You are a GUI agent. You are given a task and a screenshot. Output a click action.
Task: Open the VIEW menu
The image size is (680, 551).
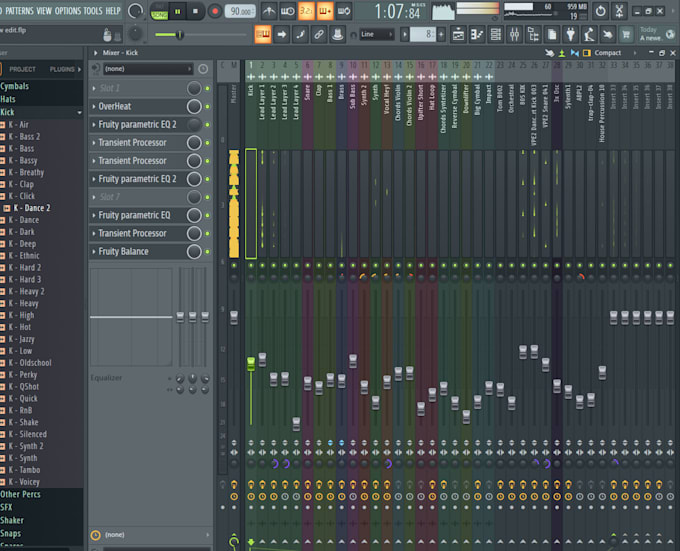(x=44, y=11)
